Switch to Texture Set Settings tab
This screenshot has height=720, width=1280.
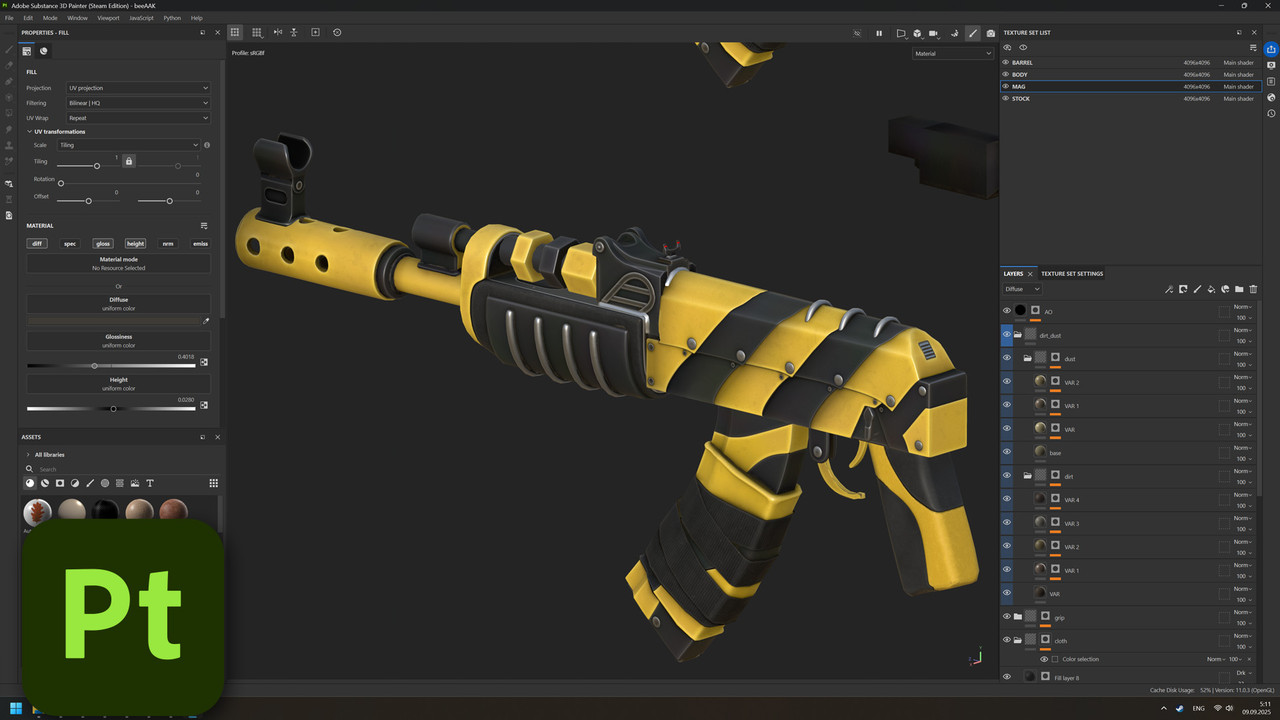(x=1072, y=273)
